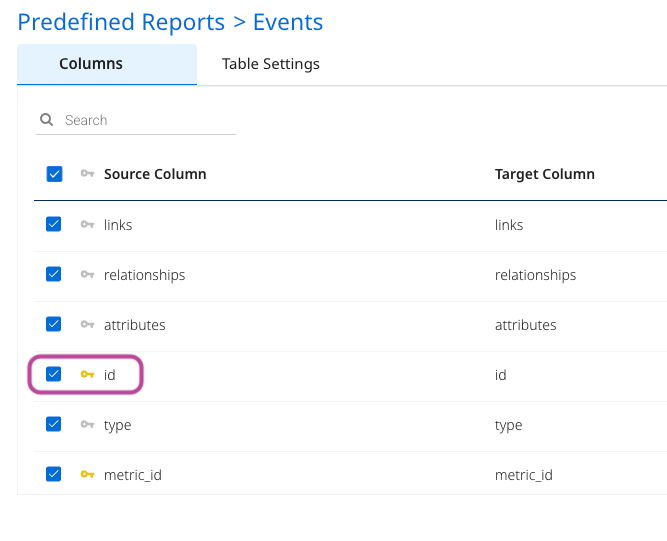This screenshot has width=667, height=541.
Task: Select the Columns tab
Action: 91,64
